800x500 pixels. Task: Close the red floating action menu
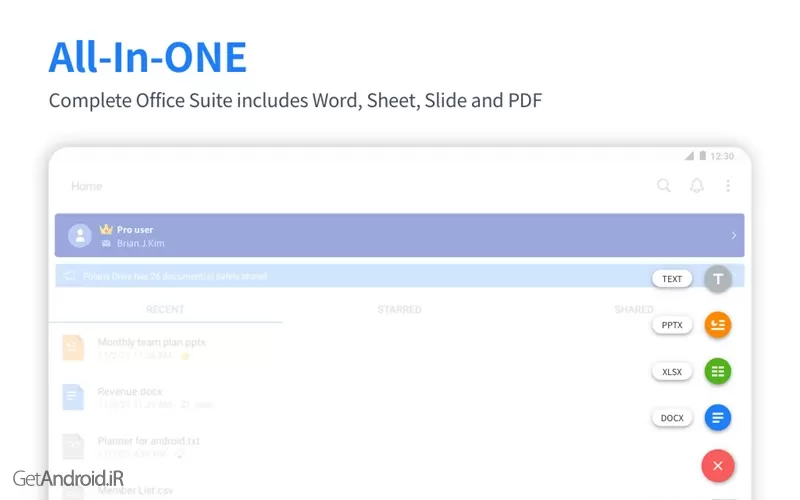718,465
